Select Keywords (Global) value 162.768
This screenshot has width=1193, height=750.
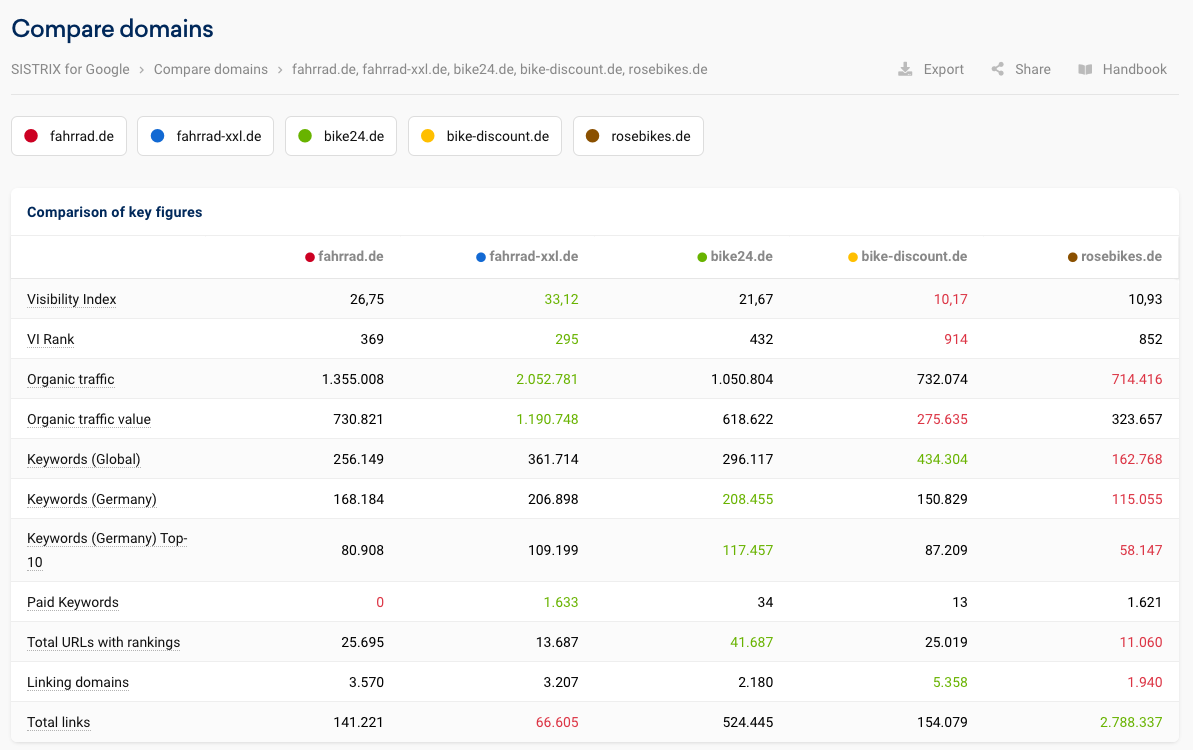coord(1137,459)
